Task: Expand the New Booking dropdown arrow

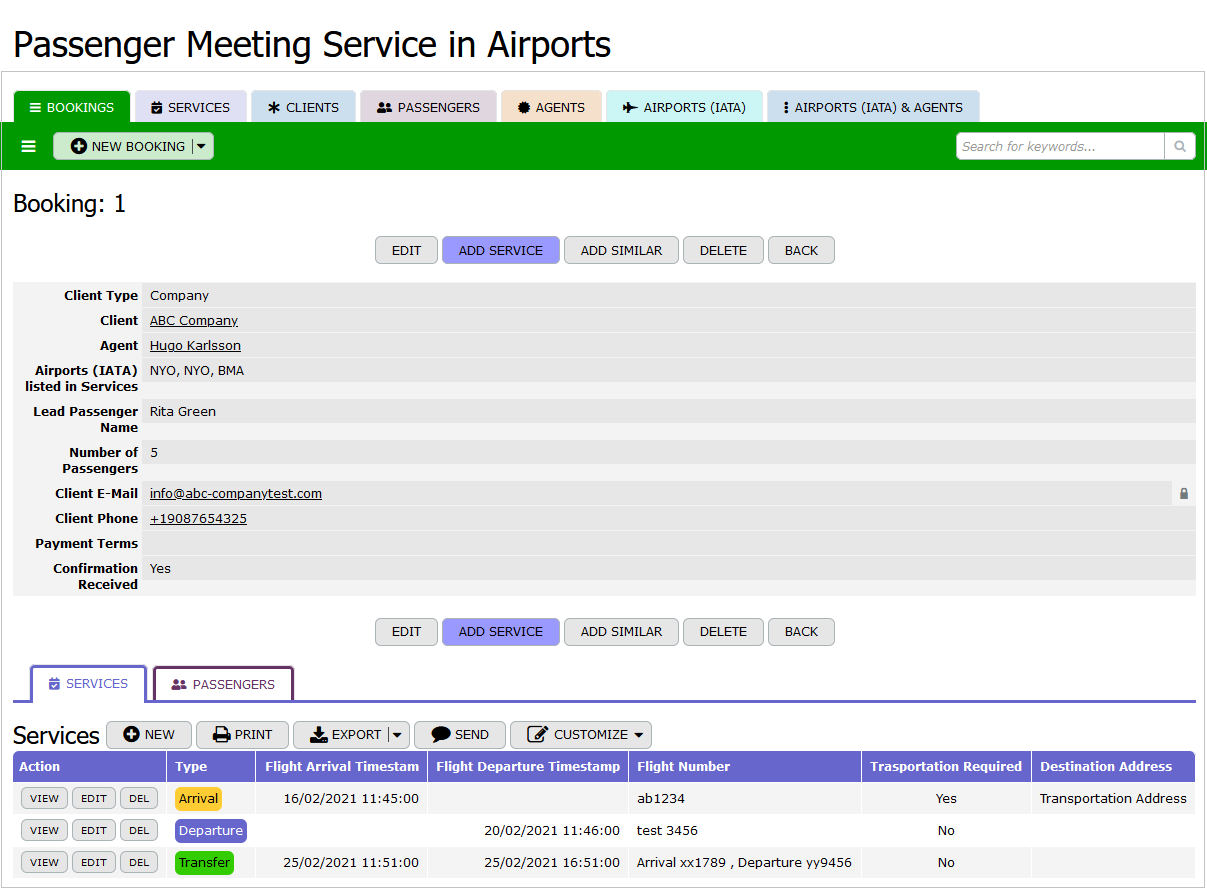Action: [201, 147]
